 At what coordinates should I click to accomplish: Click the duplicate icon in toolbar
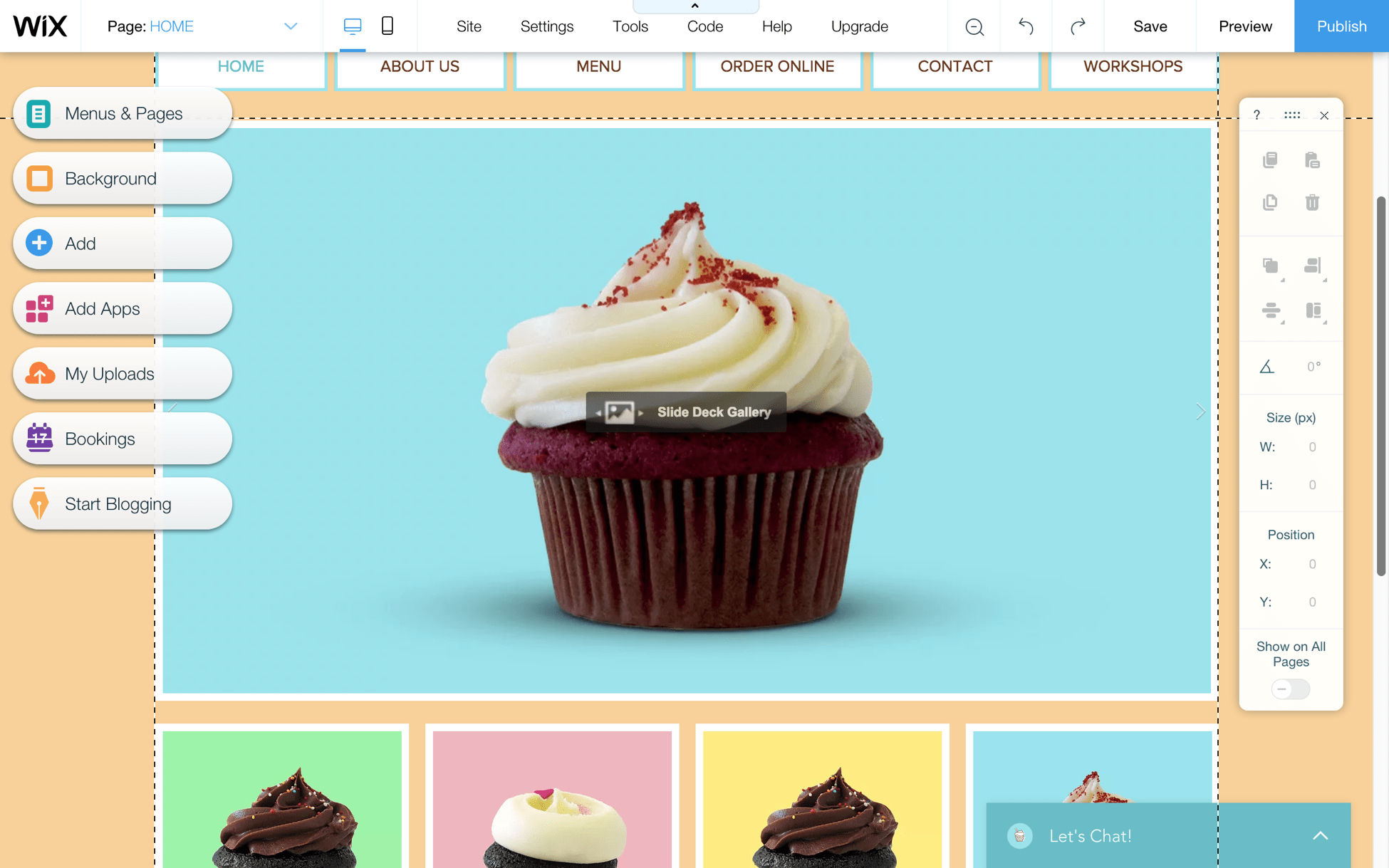[1270, 203]
